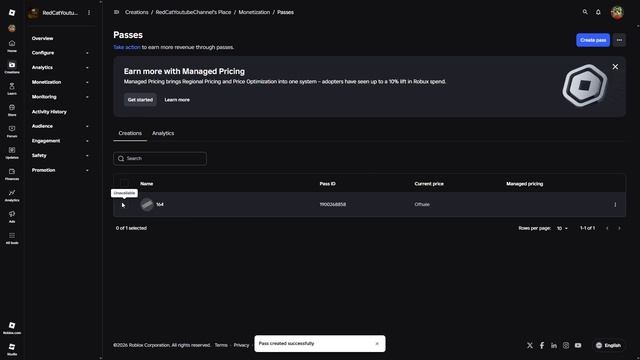Viewport: 640px width, 360px height.
Task: Open the LinkedIn social link
Action: 554,345
